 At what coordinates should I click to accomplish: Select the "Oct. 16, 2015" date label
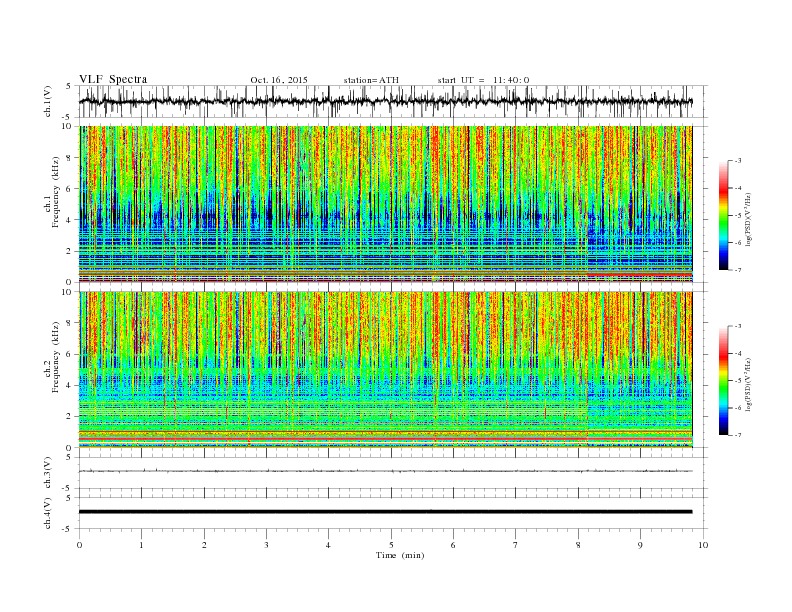(x=279, y=80)
